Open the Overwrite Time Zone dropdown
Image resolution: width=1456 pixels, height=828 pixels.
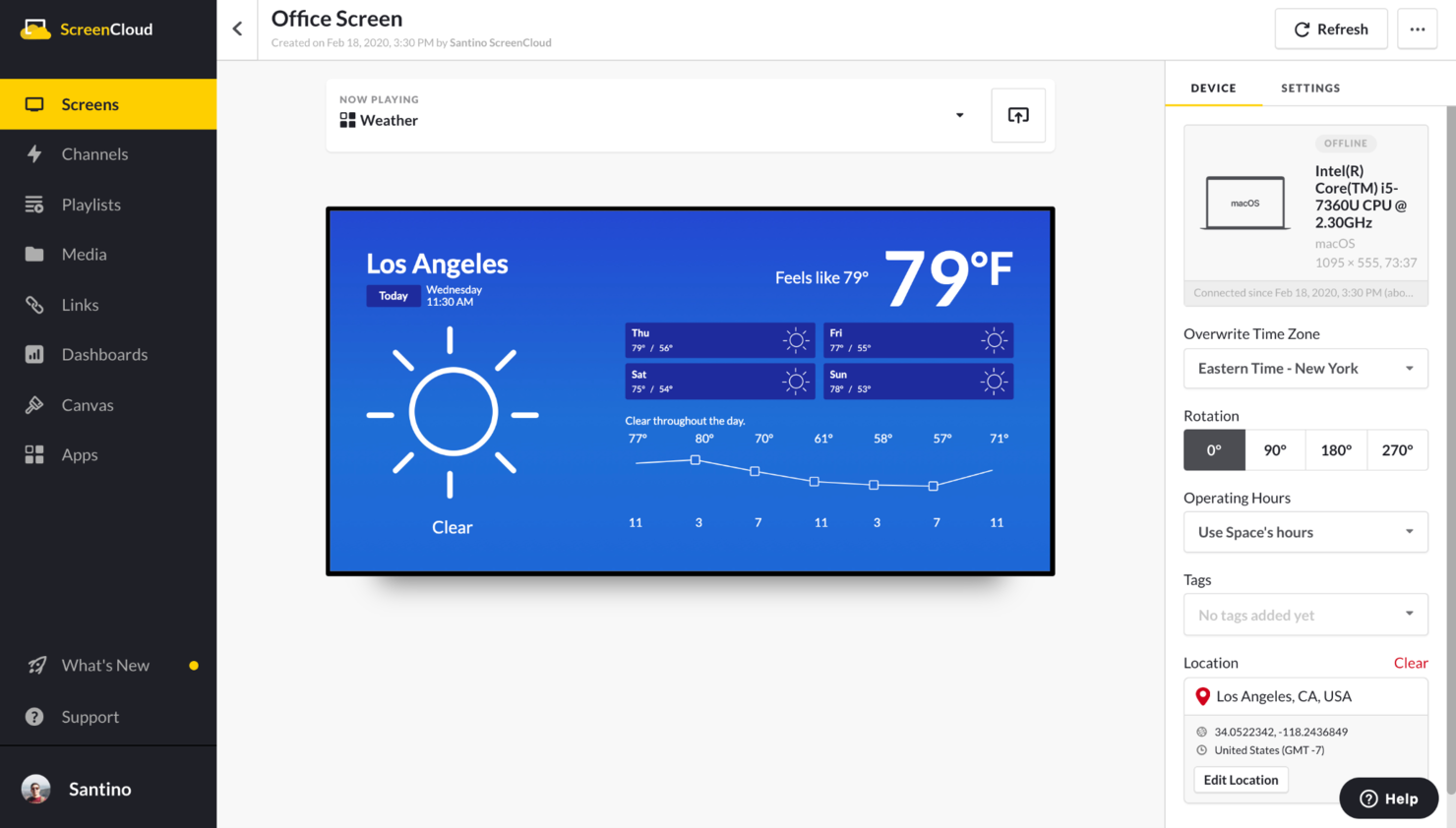click(1305, 369)
